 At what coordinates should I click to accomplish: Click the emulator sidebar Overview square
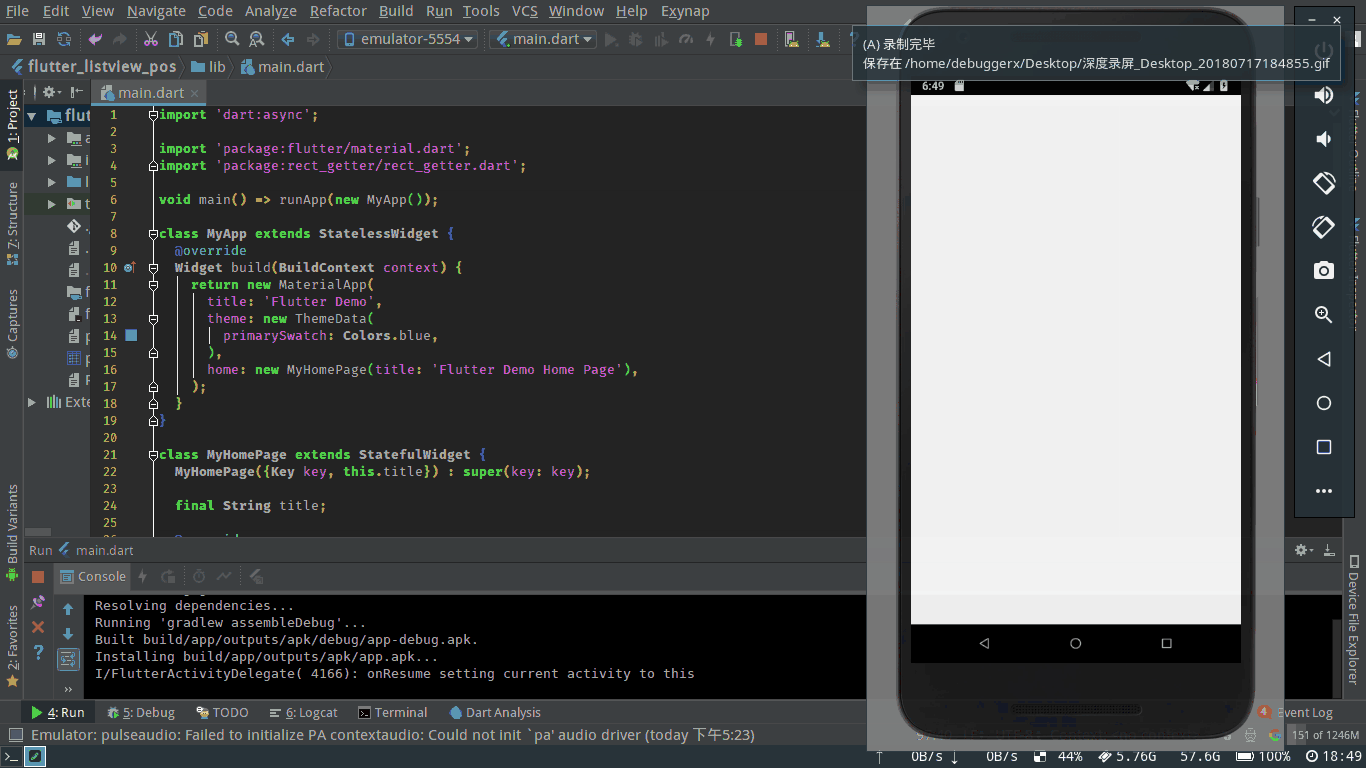click(1324, 447)
